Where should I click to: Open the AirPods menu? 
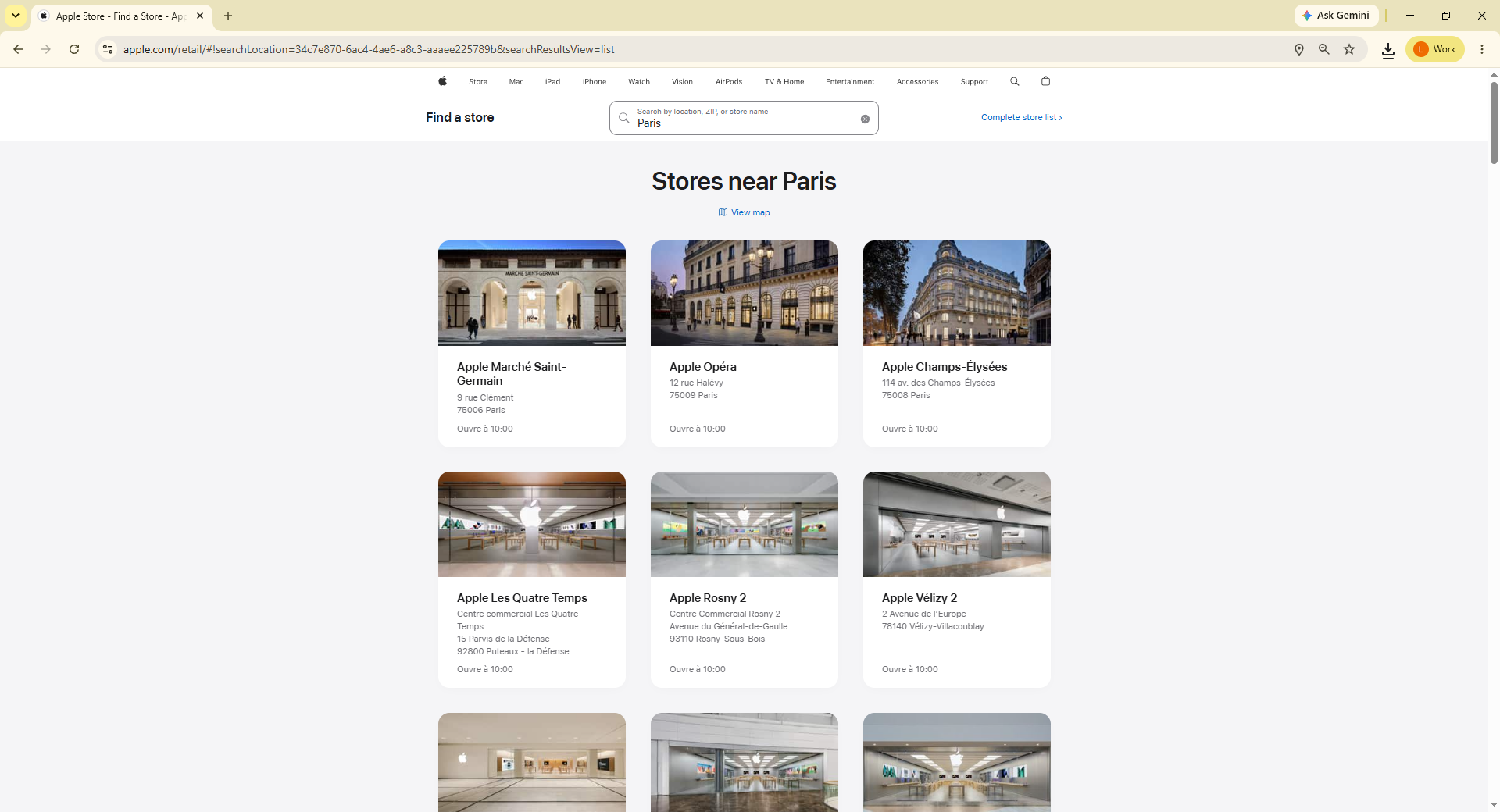click(x=729, y=82)
